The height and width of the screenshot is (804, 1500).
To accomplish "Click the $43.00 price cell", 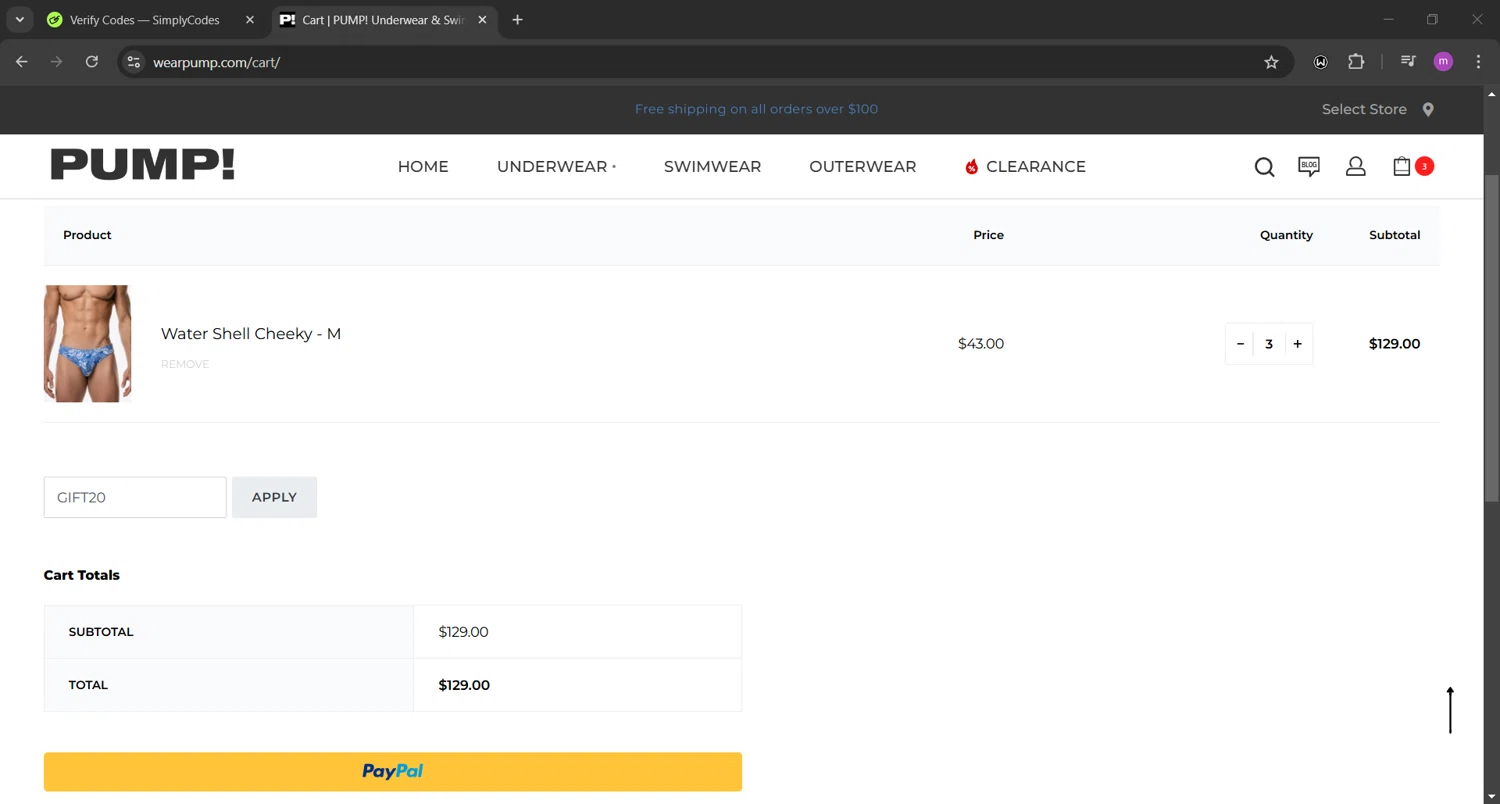I will pyautogui.click(x=981, y=344).
